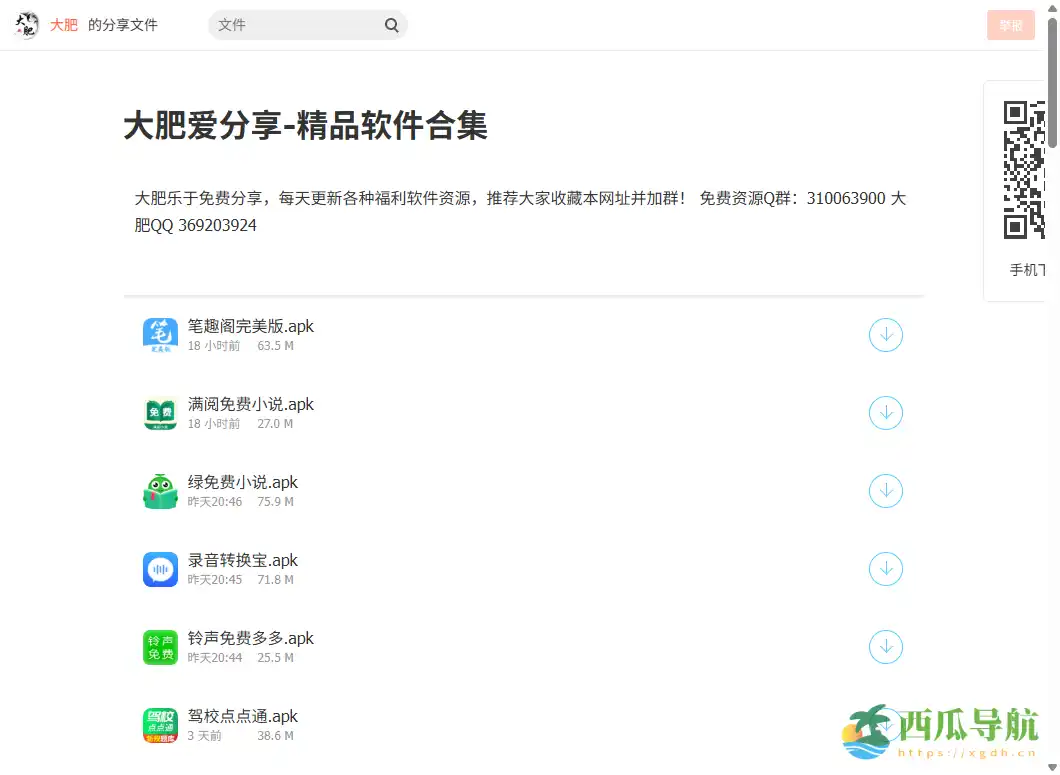Click the 绿免费小说 parrot app icon
The width and height of the screenshot is (1060, 775).
pos(160,491)
